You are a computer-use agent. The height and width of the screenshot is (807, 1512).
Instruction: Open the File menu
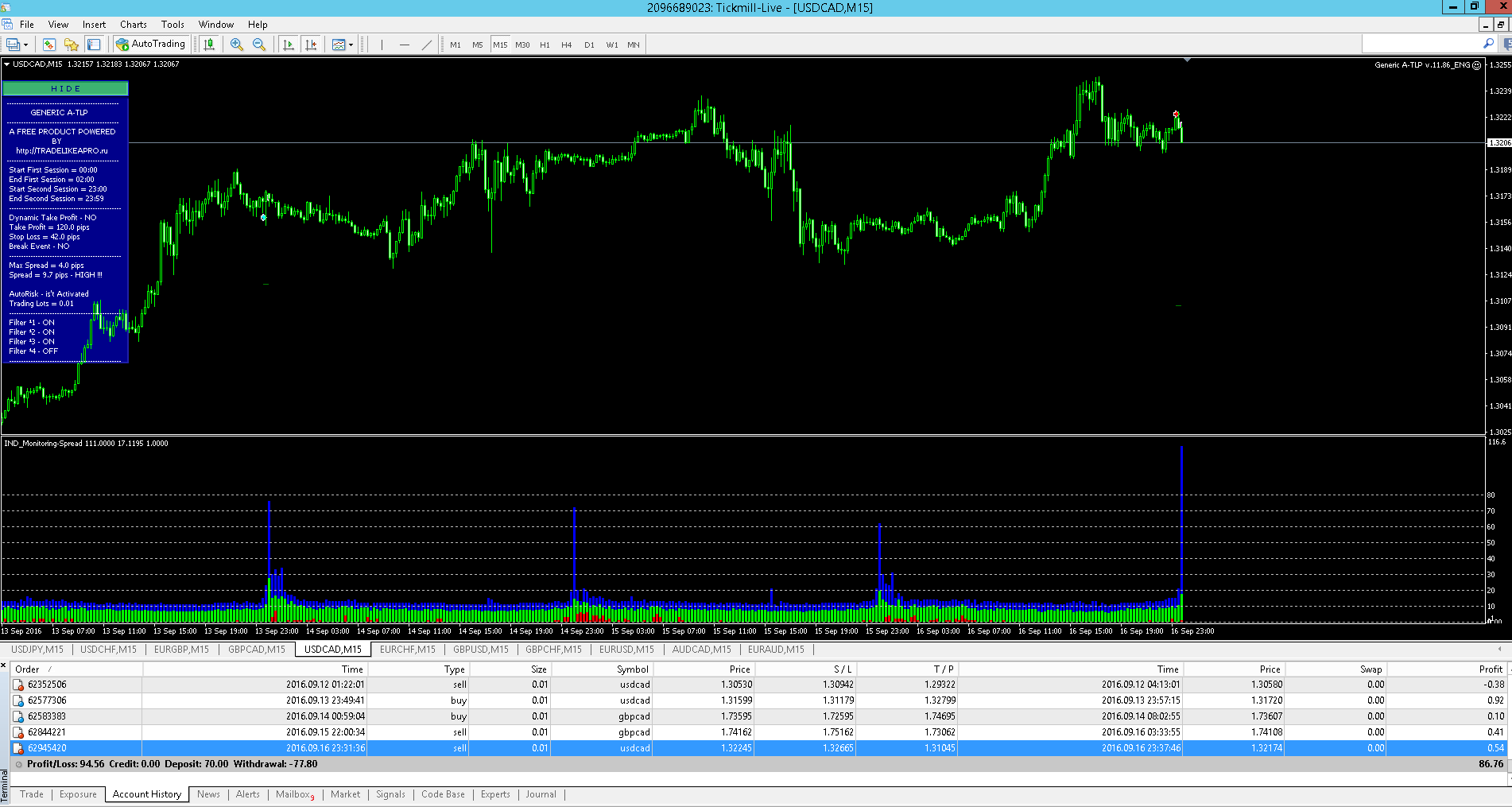(x=27, y=25)
